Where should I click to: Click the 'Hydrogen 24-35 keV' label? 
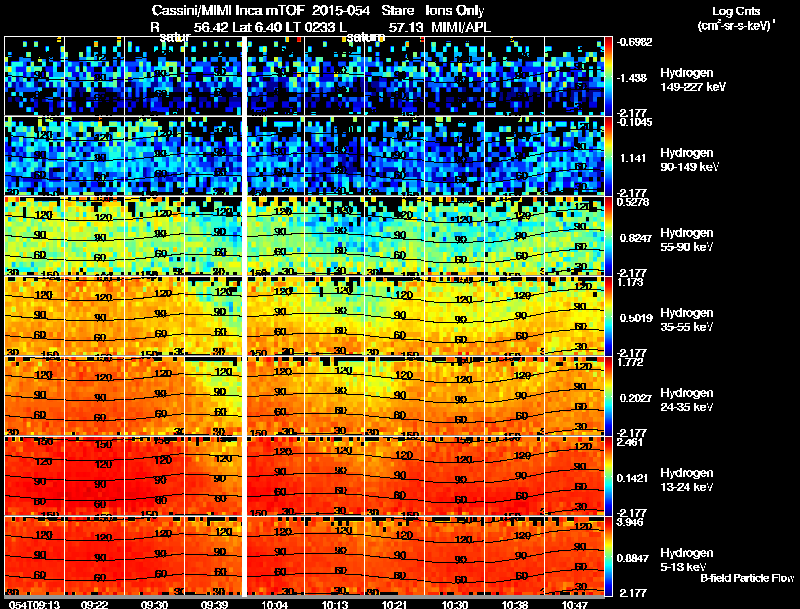pyautogui.click(x=687, y=400)
